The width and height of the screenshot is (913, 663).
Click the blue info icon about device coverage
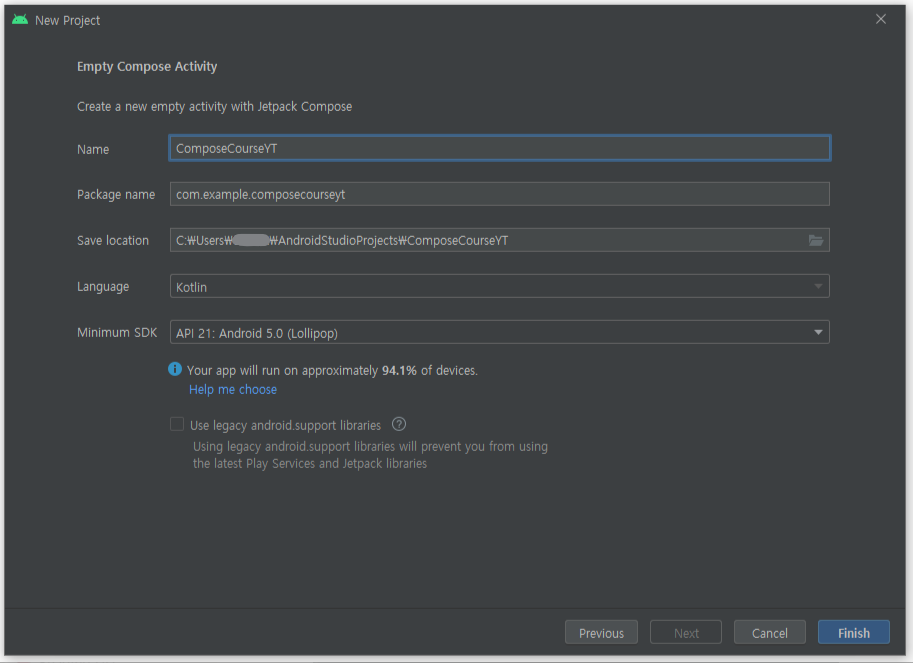(x=175, y=369)
